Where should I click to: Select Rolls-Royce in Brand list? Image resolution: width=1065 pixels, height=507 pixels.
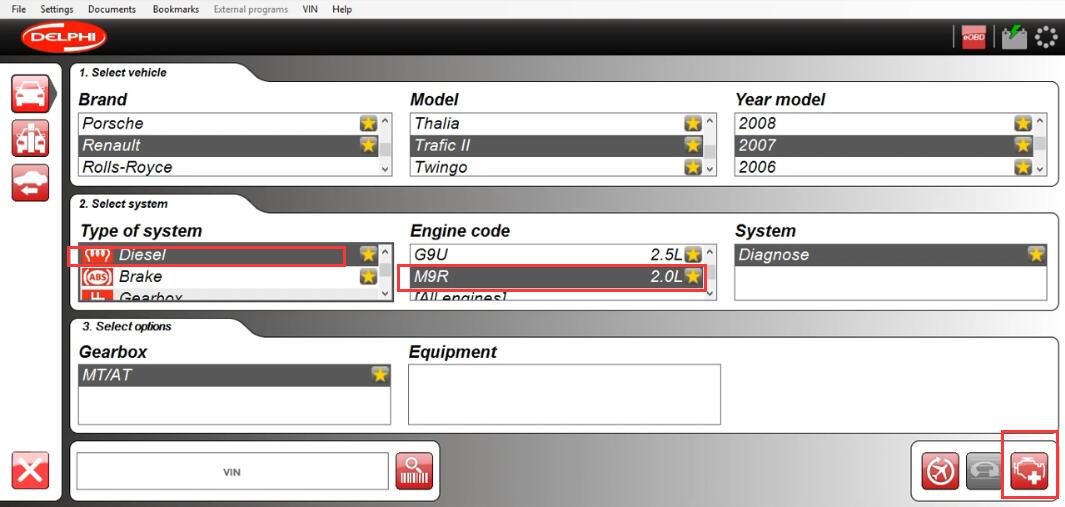229,167
